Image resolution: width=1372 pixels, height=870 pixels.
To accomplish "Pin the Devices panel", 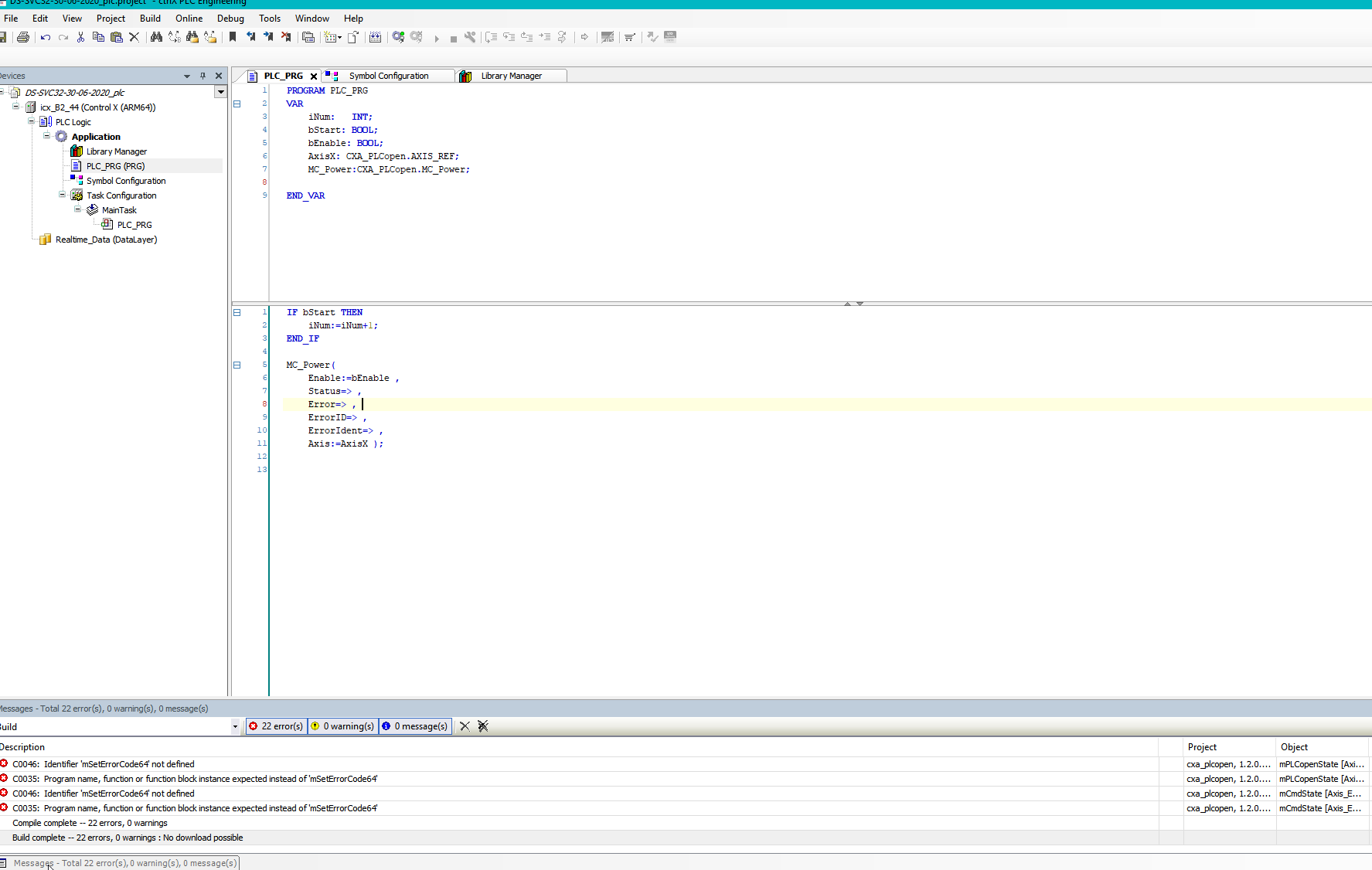I will [203, 76].
